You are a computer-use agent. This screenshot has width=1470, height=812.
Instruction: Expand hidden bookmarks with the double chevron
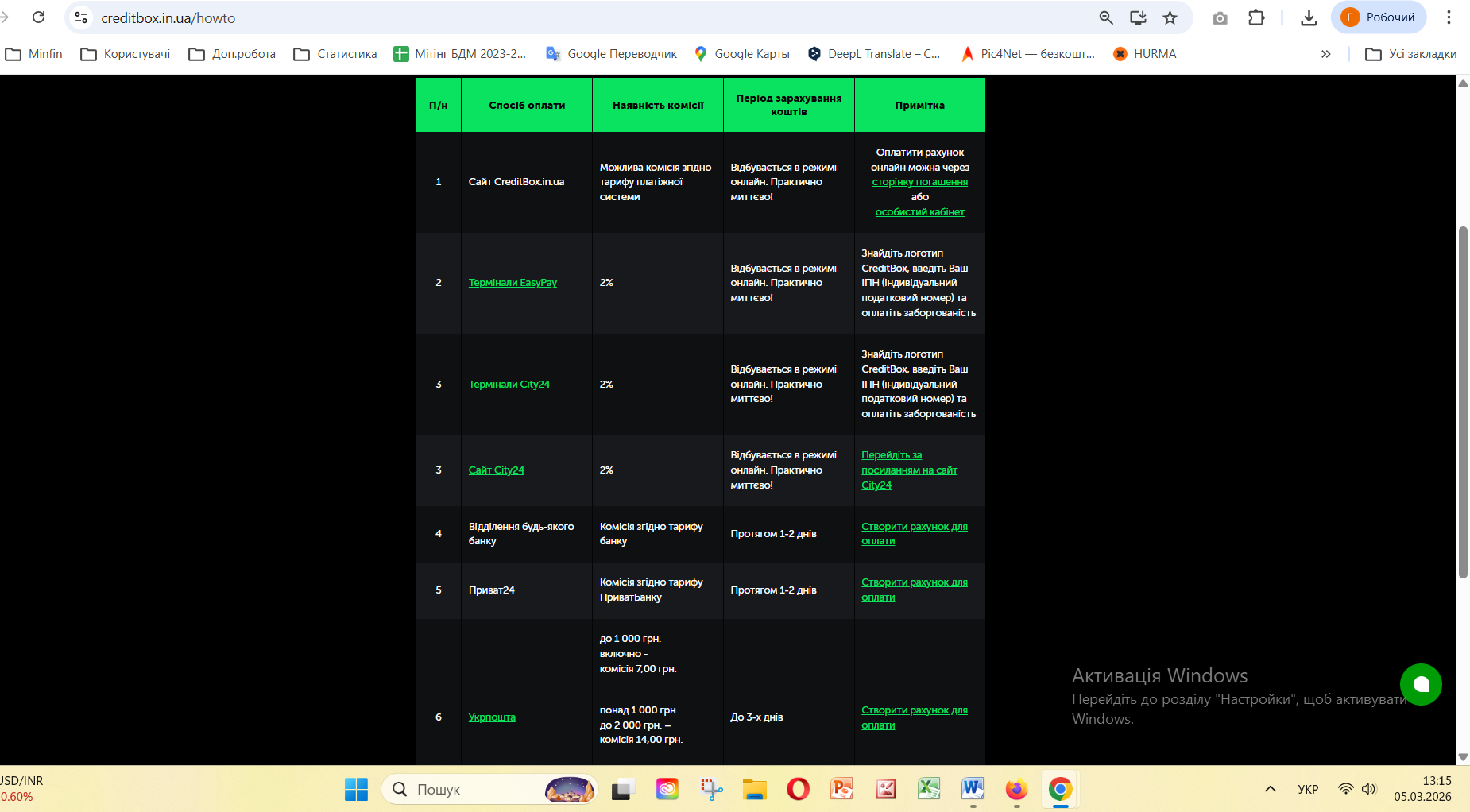click(x=1325, y=54)
